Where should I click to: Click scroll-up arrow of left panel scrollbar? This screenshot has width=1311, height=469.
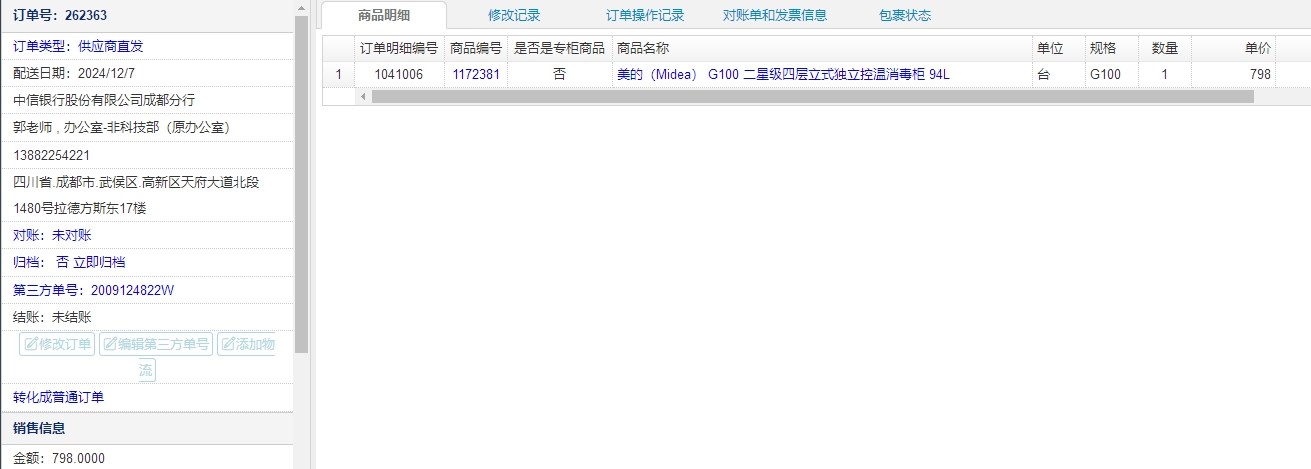tap(302, 8)
